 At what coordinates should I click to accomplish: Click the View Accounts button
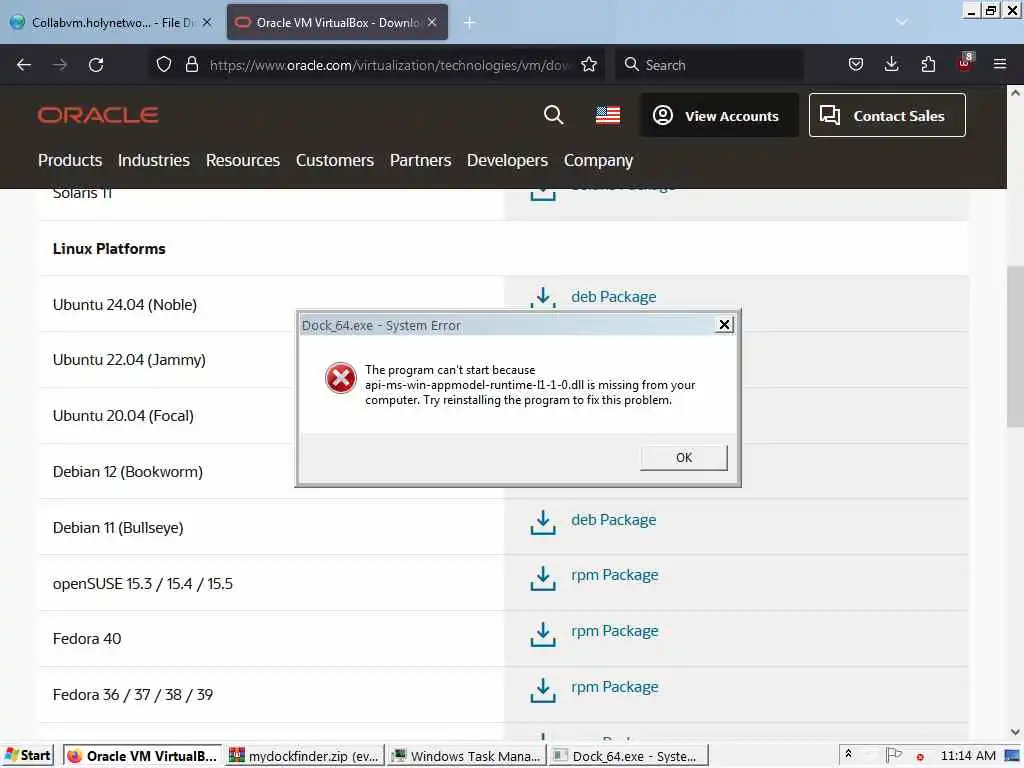[x=719, y=116]
